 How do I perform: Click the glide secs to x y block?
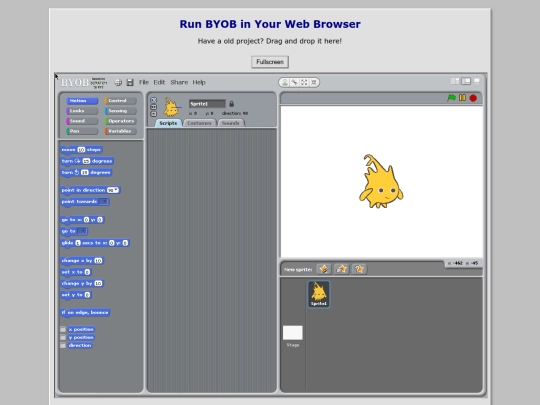pyautogui.click(x=95, y=243)
